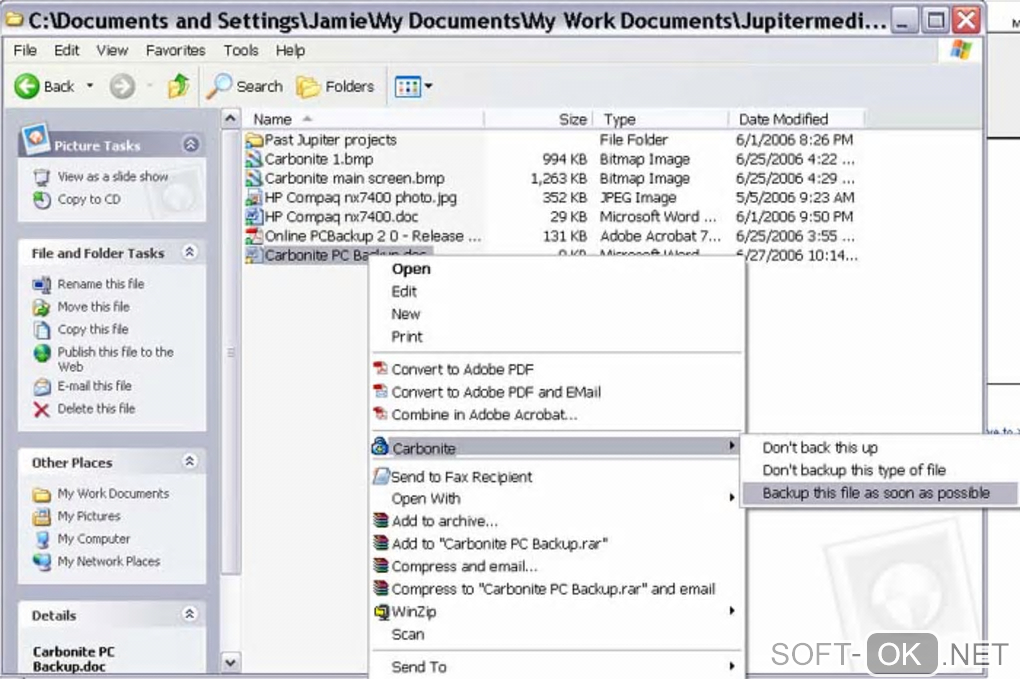Select the Carbonite 1.bmp file
Viewport: 1020px width, 679px height.
point(319,159)
